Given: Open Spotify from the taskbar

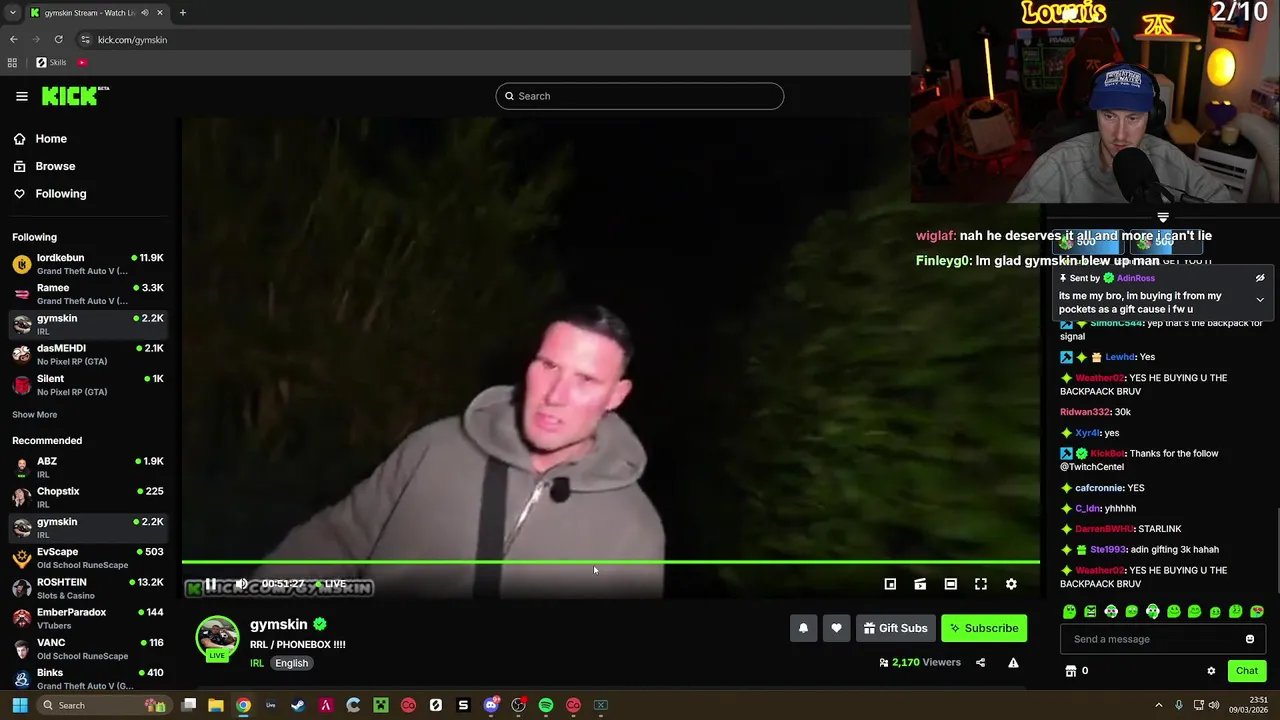Looking at the screenshot, I should point(546,705).
